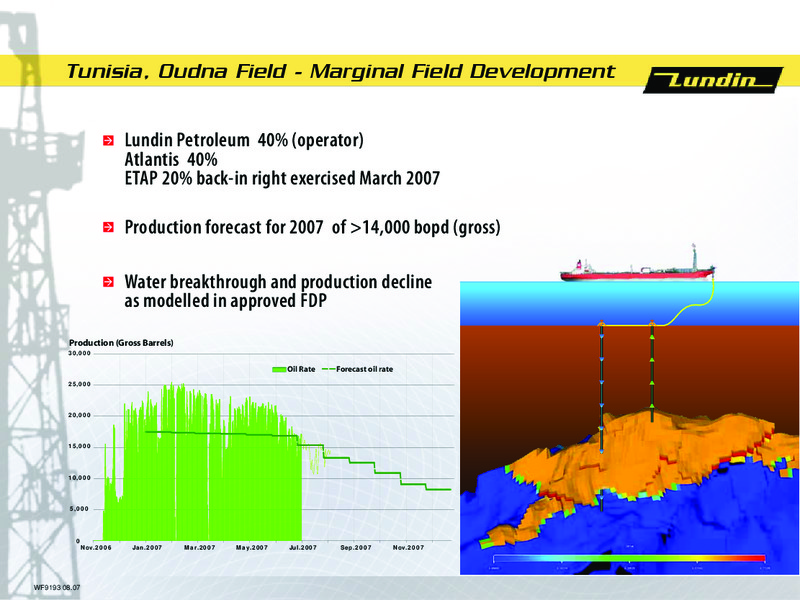Click the 30,000 y-axis label
Viewport: 800px width, 600px height.
(80, 353)
